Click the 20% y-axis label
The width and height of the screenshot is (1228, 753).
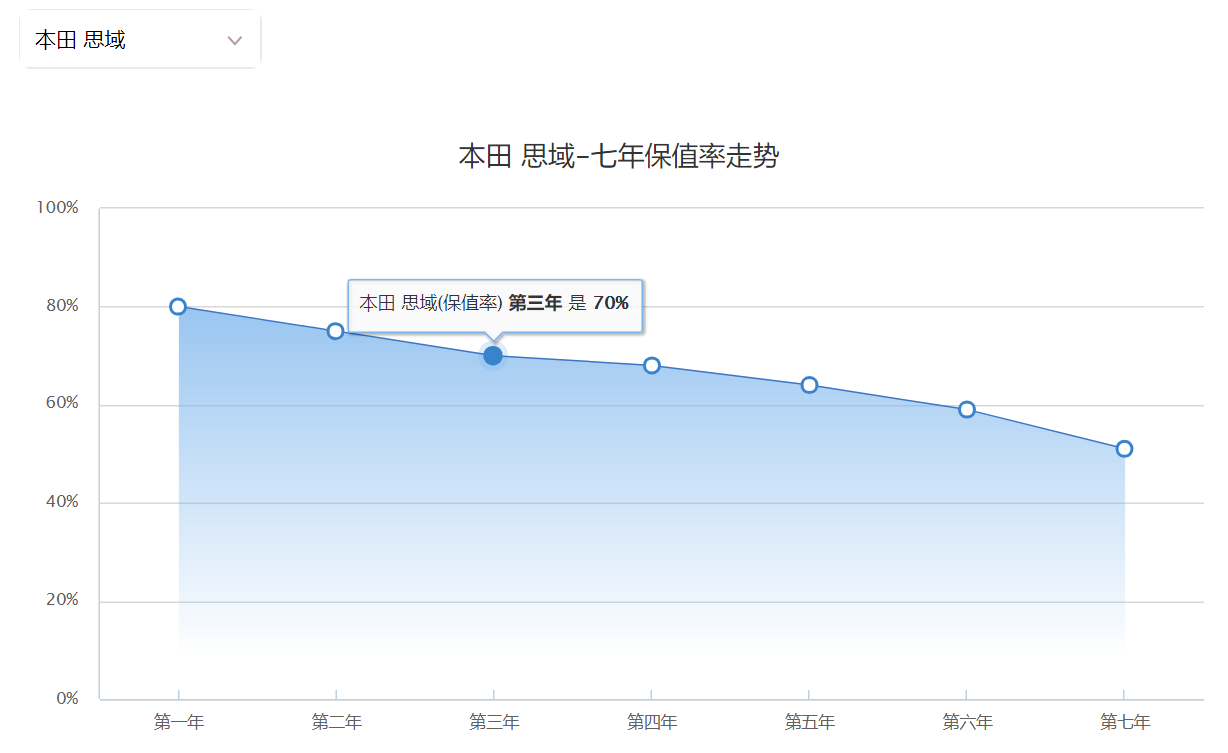point(61,601)
